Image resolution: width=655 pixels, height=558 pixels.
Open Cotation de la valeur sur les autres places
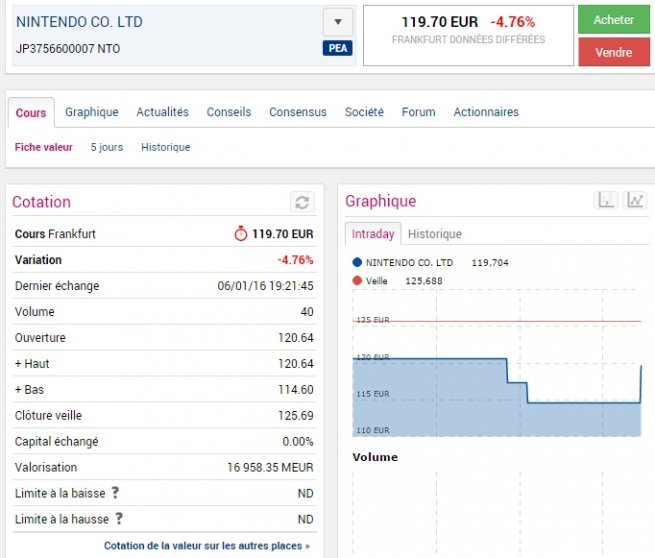click(x=207, y=545)
